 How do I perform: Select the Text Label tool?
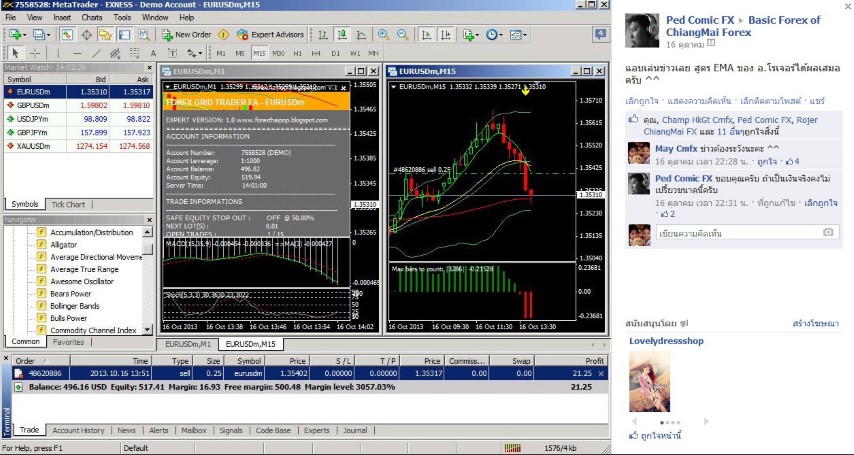(x=172, y=53)
